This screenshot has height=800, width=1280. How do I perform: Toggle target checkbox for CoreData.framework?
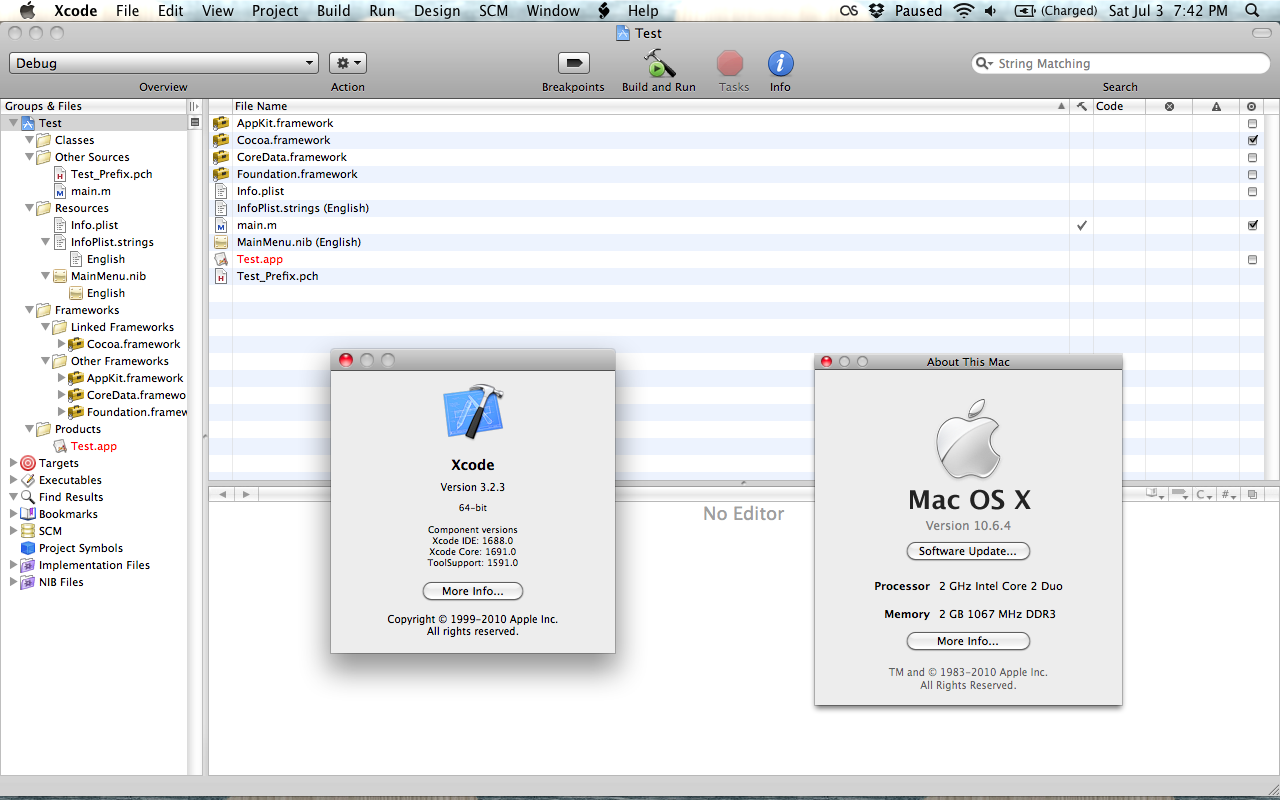1252,157
